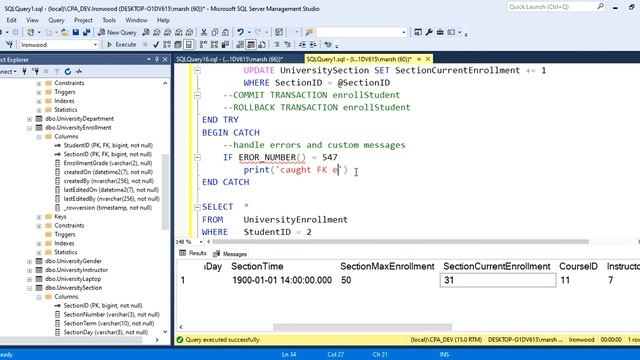
Task: Click the Object Explorer connect plug icon
Action: tap(24, 71)
